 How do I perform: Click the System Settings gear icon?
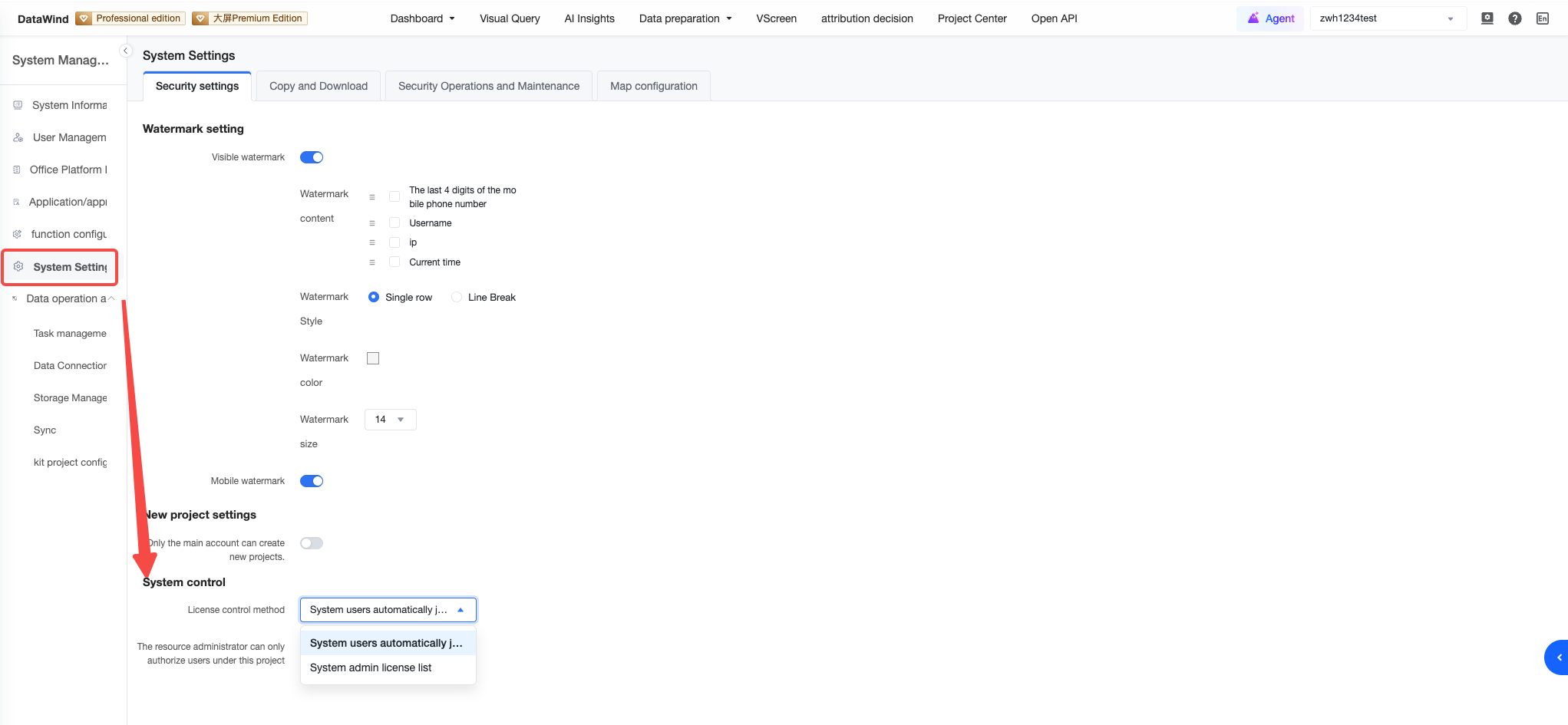click(x=18, y=266)
